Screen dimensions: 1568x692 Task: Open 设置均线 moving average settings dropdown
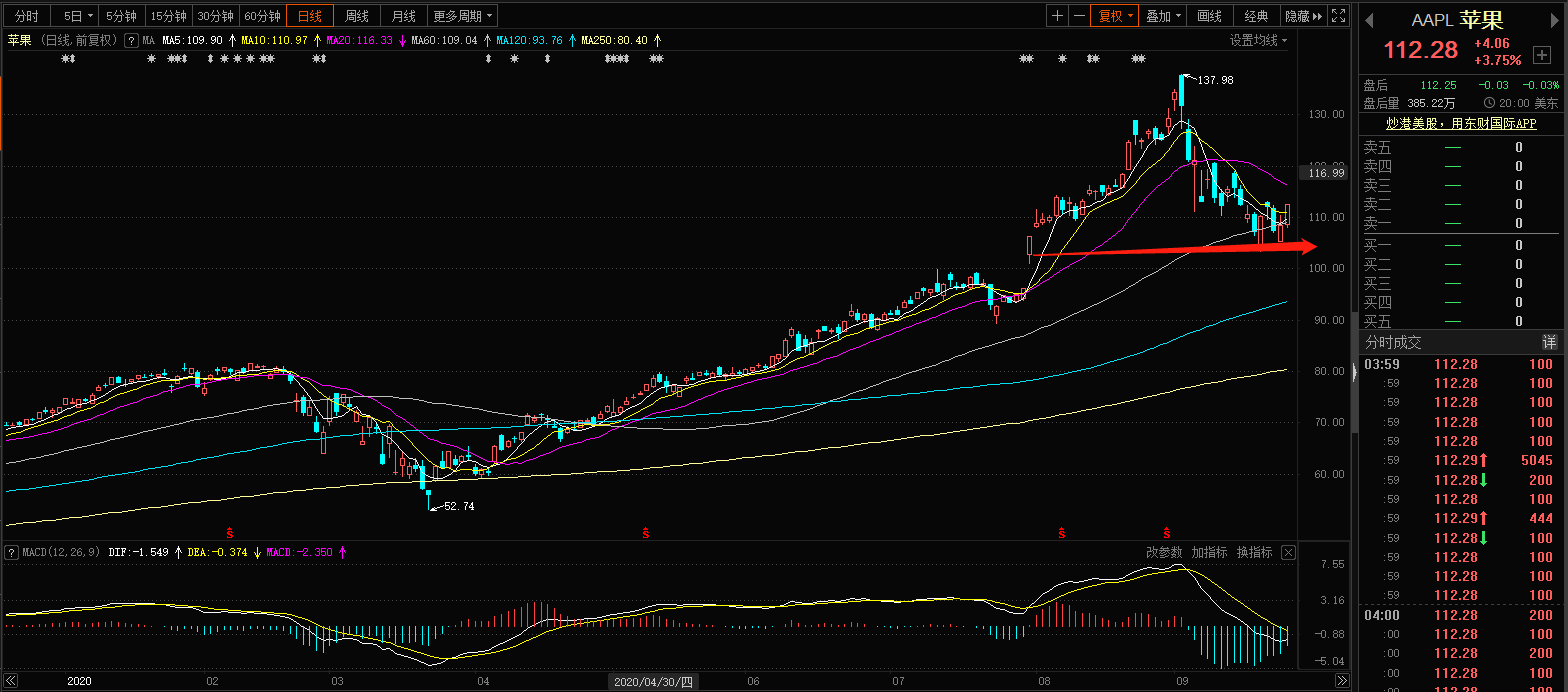(x=1258, y=40)
